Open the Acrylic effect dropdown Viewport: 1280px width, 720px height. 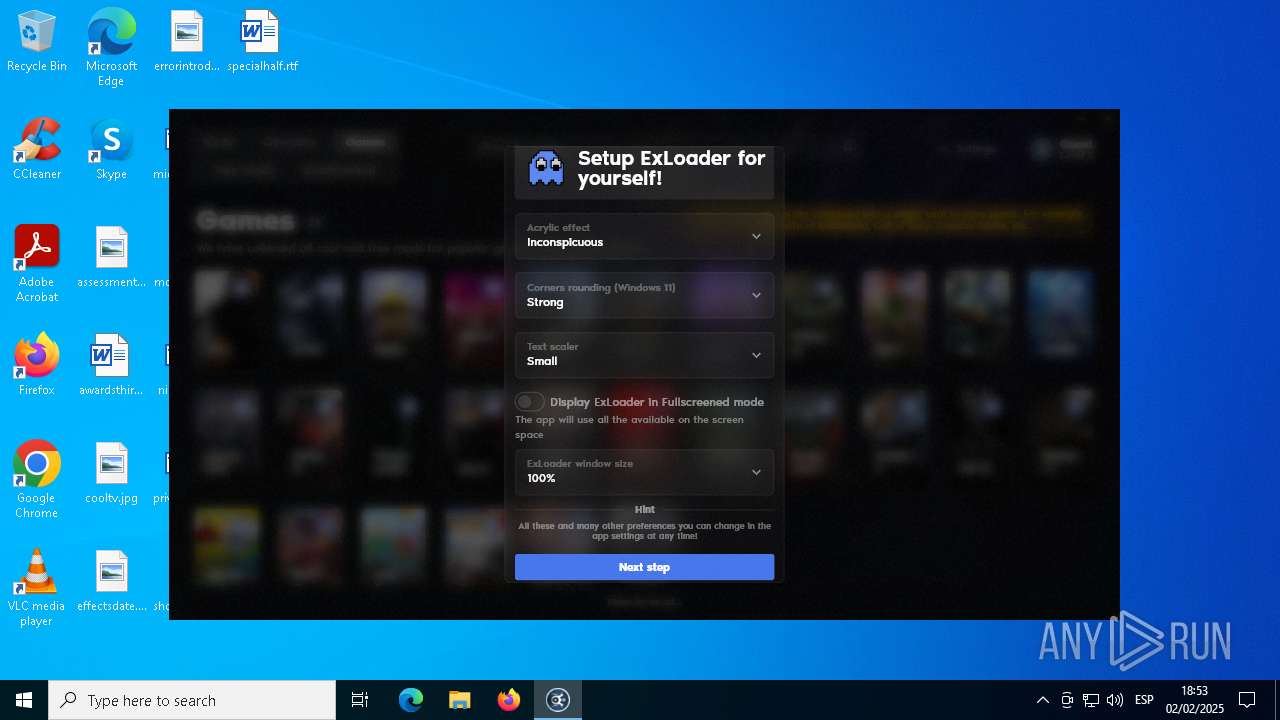click(644, 236)
